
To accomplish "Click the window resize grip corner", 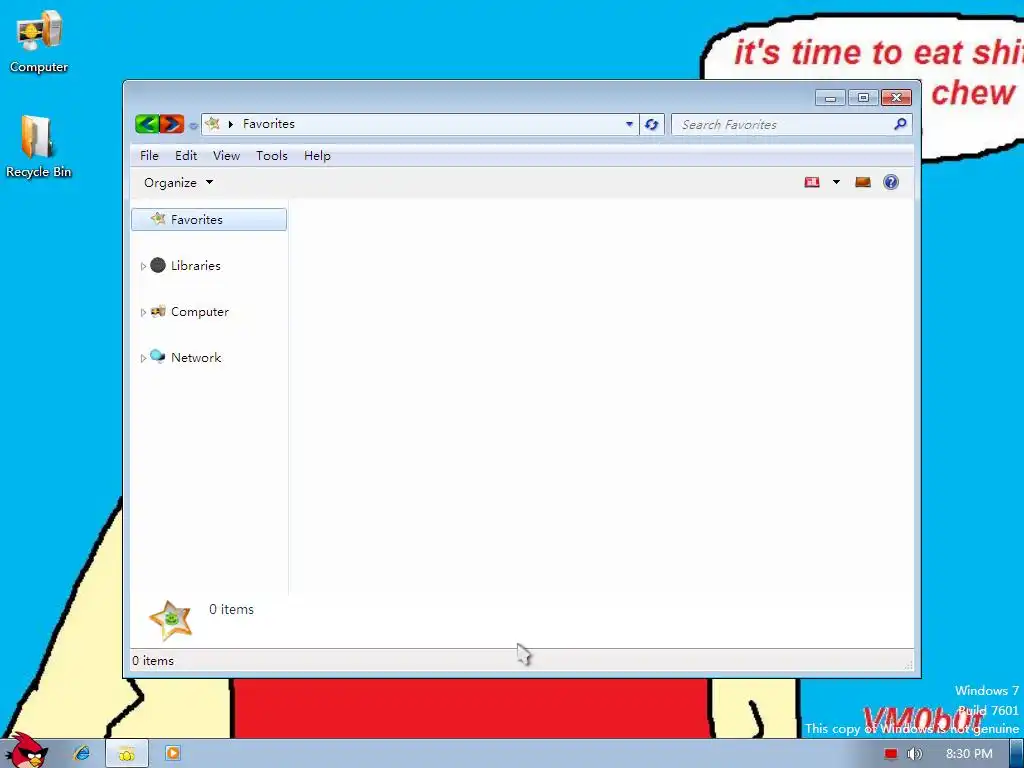I will (908, 665).
